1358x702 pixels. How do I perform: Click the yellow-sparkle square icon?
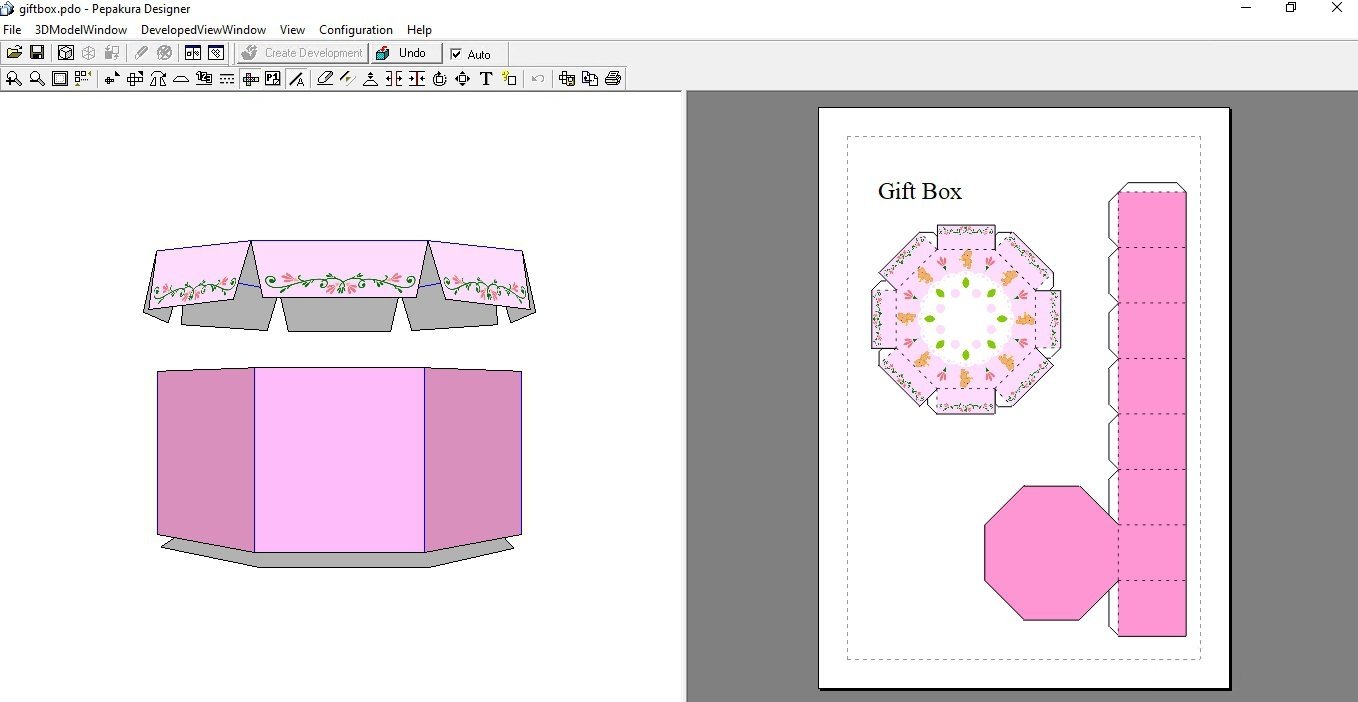point(509,78)
